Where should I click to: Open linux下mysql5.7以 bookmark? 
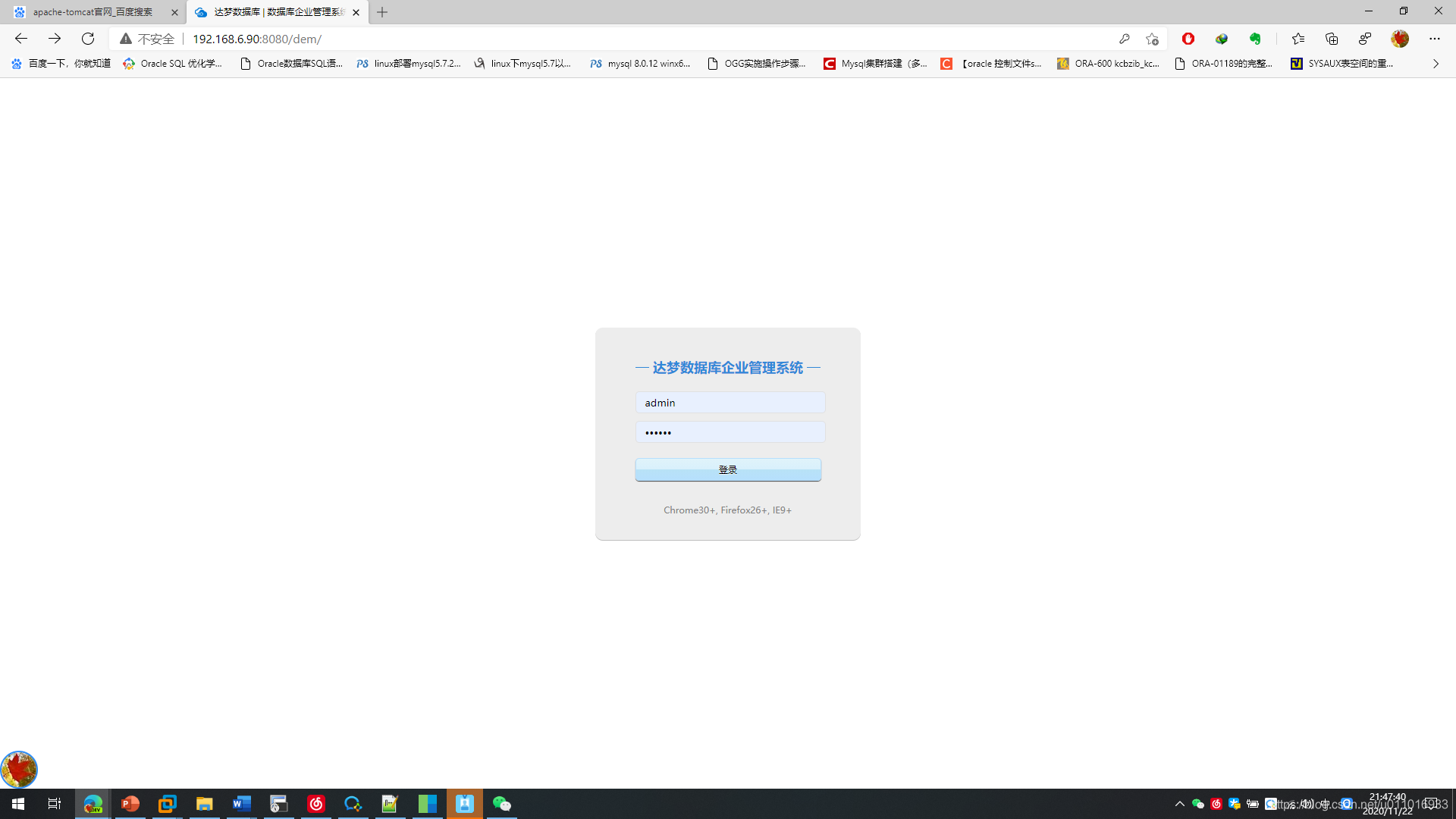tap(523, 64)
